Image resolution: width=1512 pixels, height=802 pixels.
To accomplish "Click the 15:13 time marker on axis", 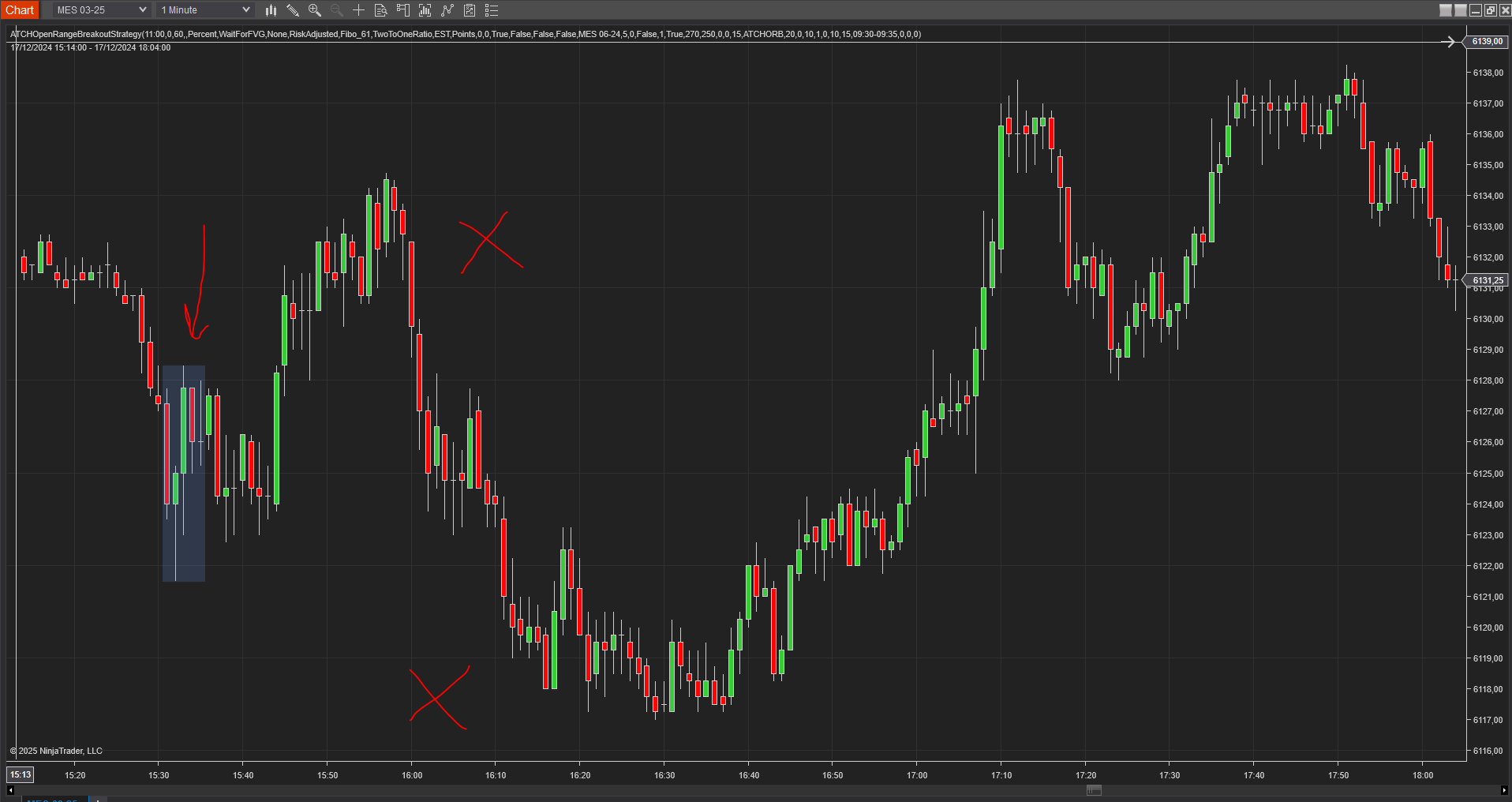I will click(21, 774).
